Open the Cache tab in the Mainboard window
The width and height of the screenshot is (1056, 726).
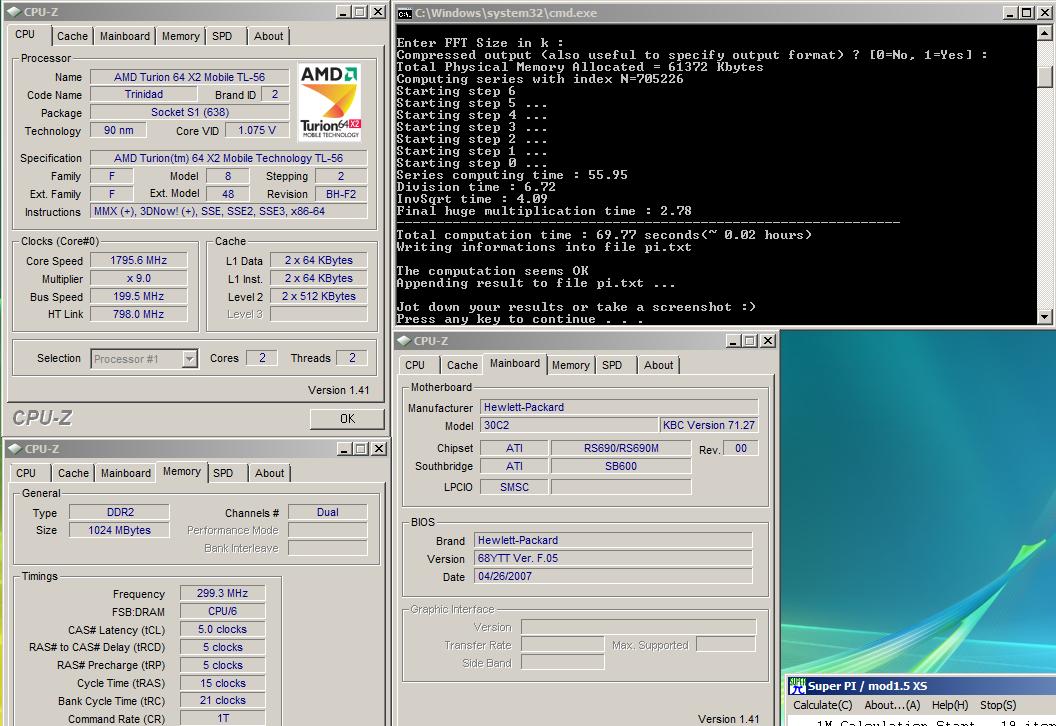(x=462, y=365)
